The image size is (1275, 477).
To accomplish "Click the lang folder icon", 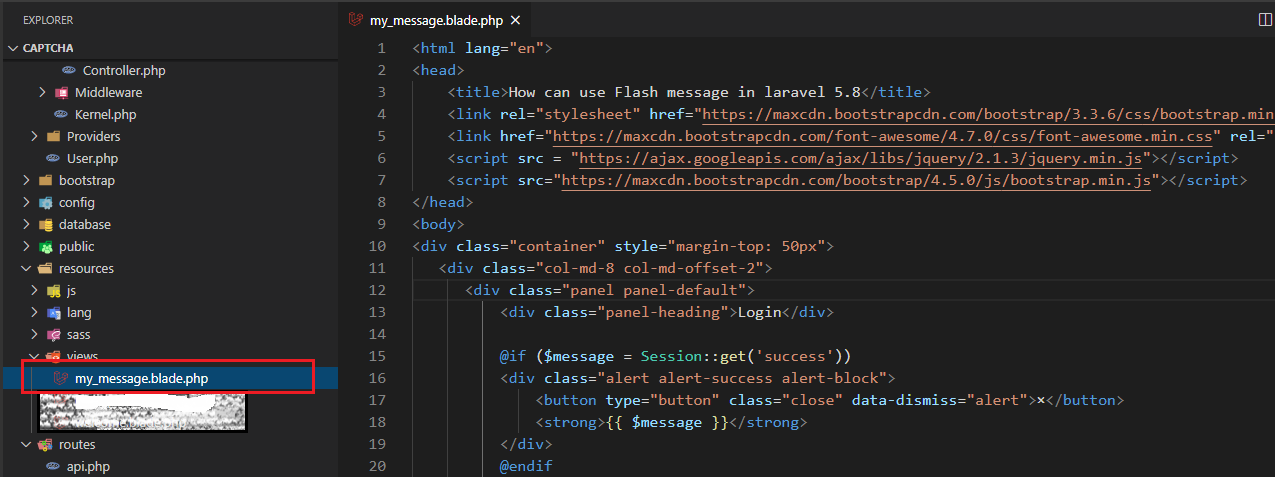I will coord(54,313).
